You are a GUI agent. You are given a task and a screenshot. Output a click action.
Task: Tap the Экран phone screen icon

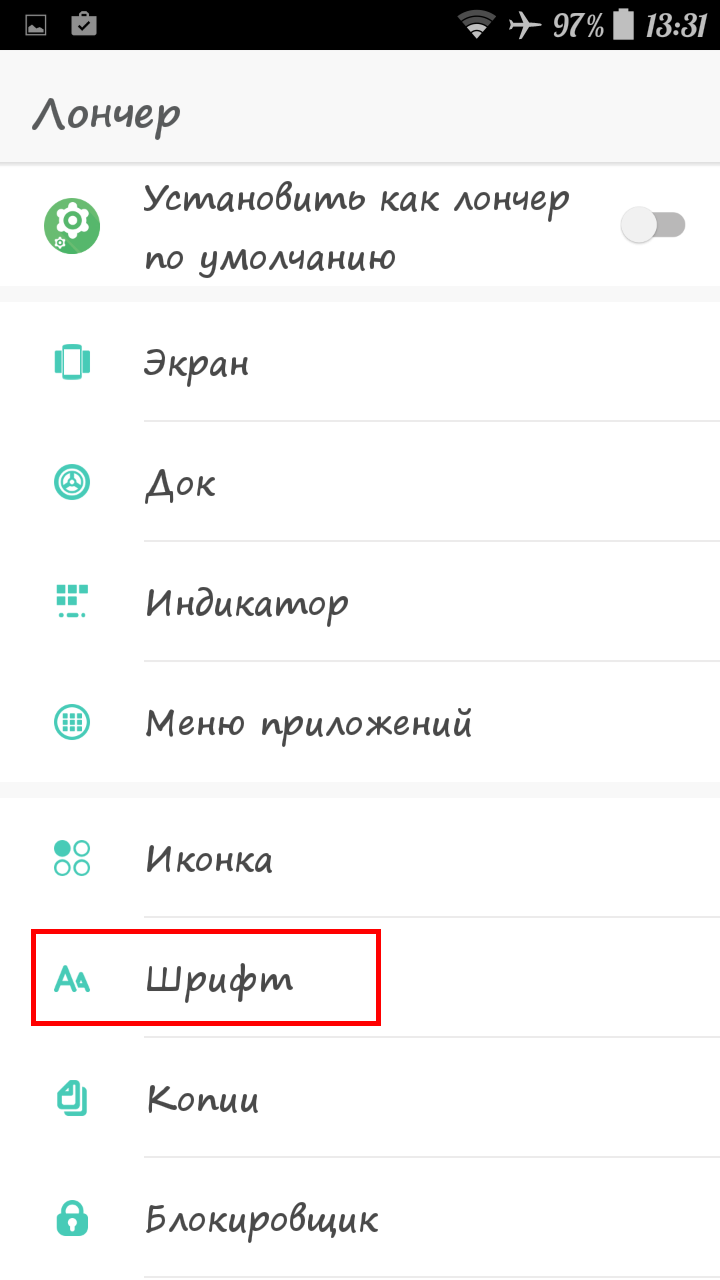[72, 362]
